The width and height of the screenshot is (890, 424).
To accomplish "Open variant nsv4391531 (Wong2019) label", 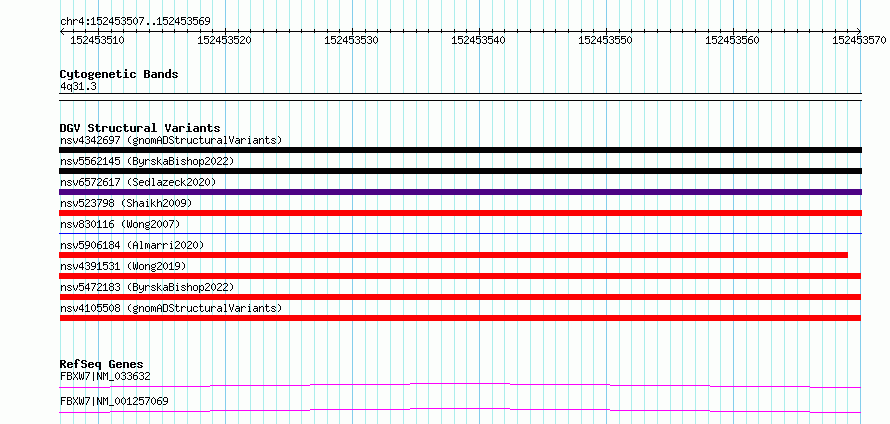I will pyautogui.click(x=123, y=266).
